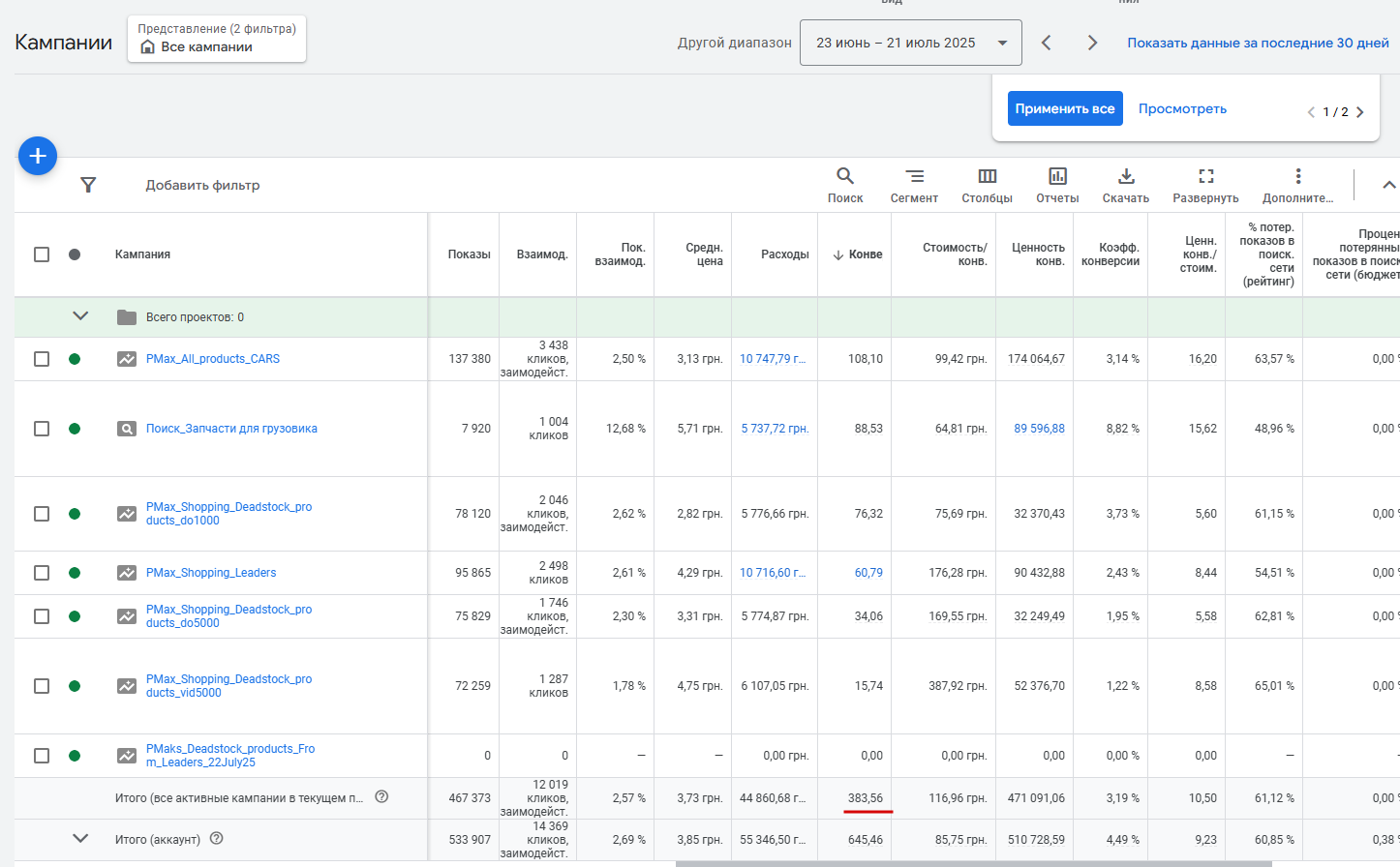Sort by the Показы column header
The image size is (1400, 867).
(469, 254)
